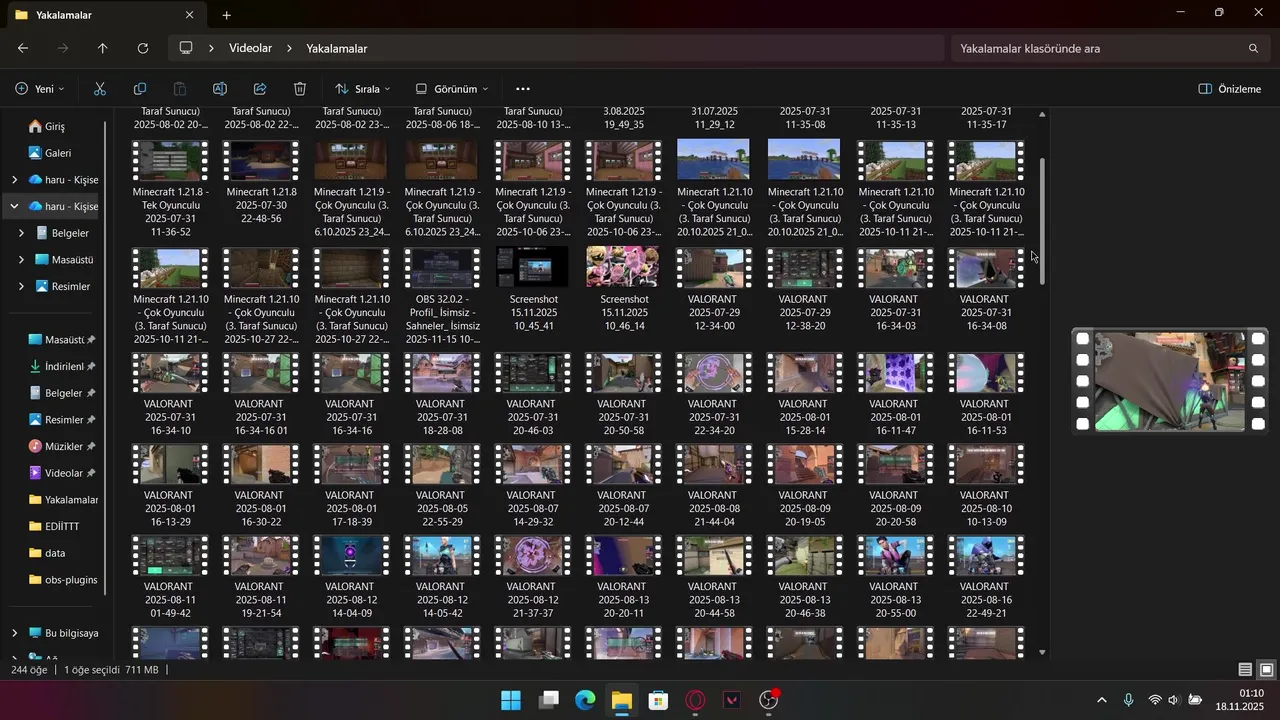Open Wi-Fi network settings in tray
Viewport: 1280px width, 720px height.
pos(1155,700)
